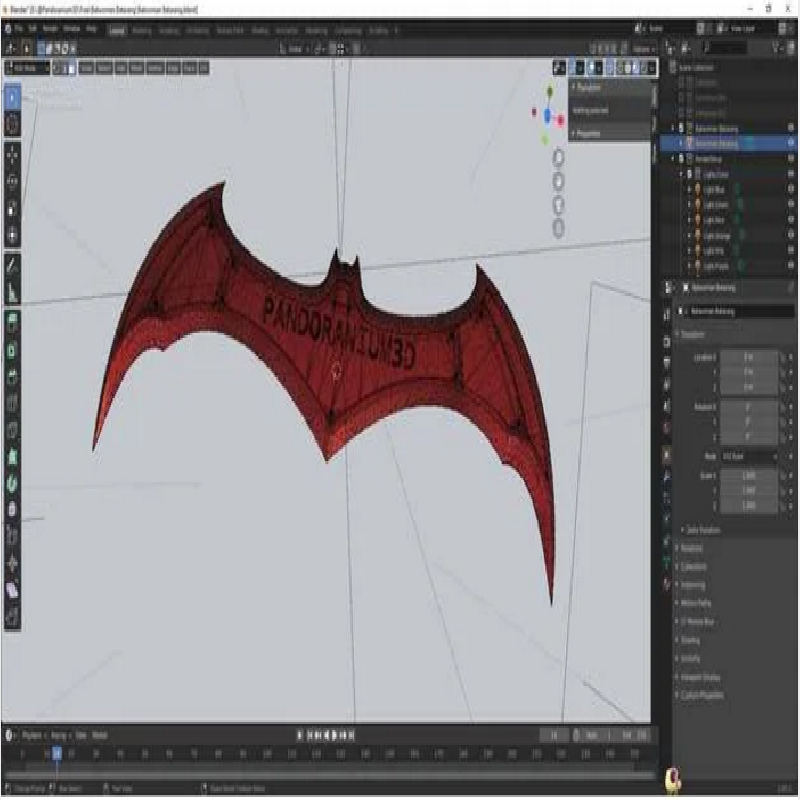800x800 pixels.
Task: Toggle eye on the highlighted Batarang object row
Action: 791,143
